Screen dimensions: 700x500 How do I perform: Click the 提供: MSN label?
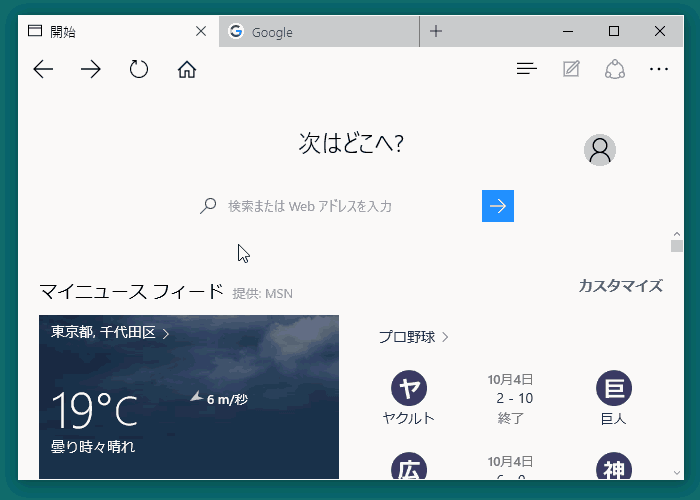click(262, 294)
